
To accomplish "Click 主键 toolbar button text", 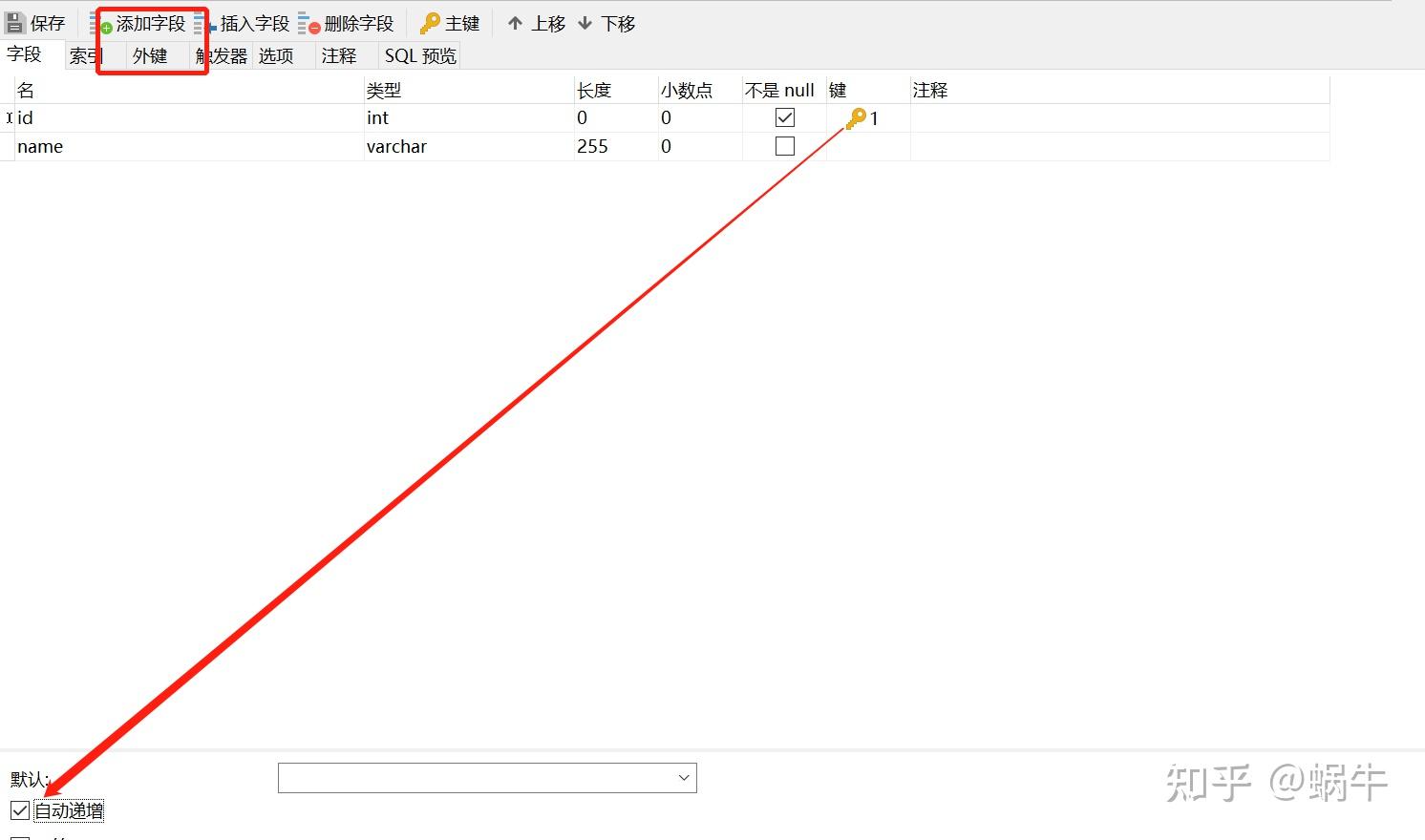I will (462, 24).
